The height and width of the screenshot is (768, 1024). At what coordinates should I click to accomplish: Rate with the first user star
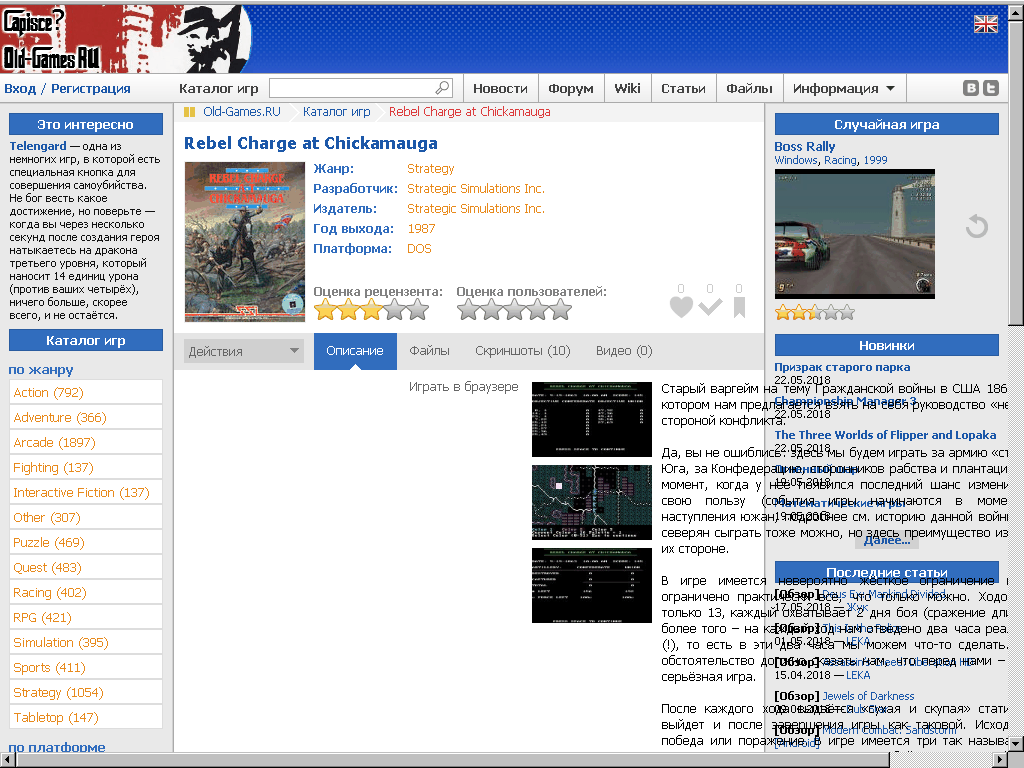click(x=468, y=310)
